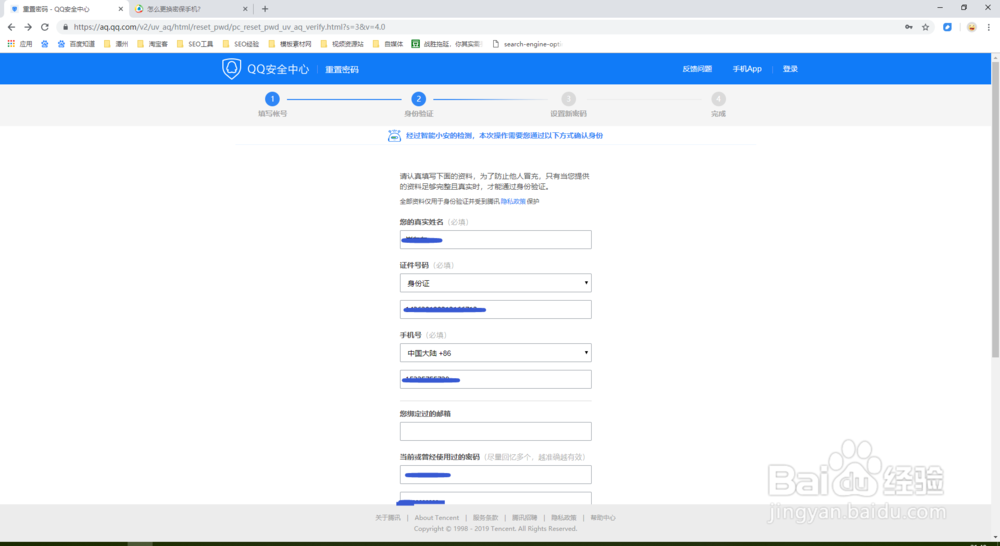
Task: Click the 帮助中心 footer link
Action: 603,518
